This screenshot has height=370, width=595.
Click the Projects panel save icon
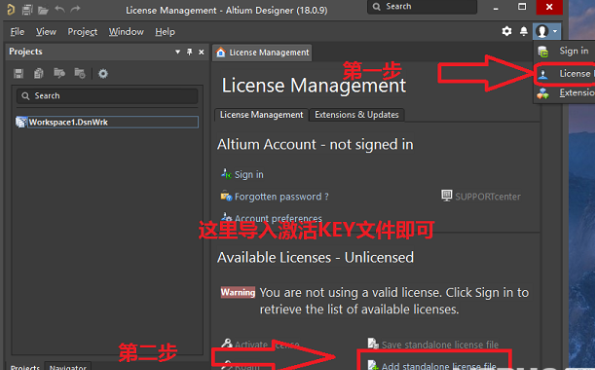coord(19,73)
